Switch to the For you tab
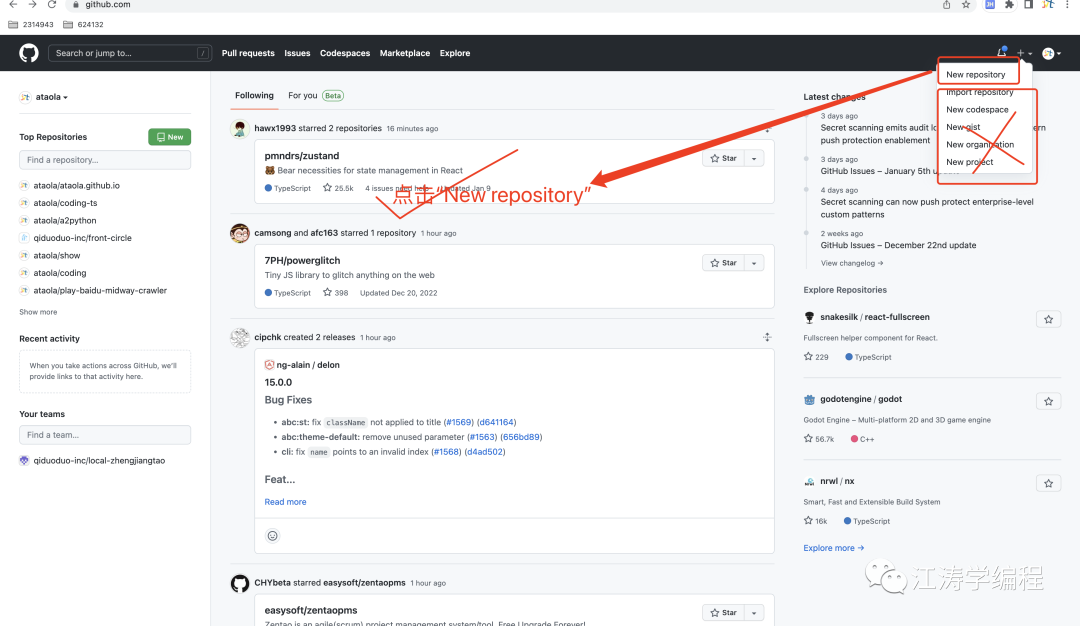This screenshot has width=1080, height=626. (x=315, y=96)
